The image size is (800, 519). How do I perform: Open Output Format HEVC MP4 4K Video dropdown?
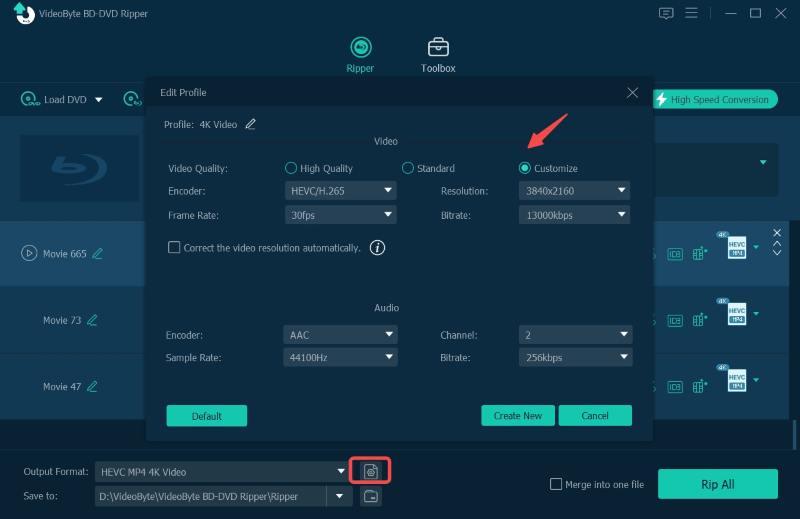click(222, 472)
